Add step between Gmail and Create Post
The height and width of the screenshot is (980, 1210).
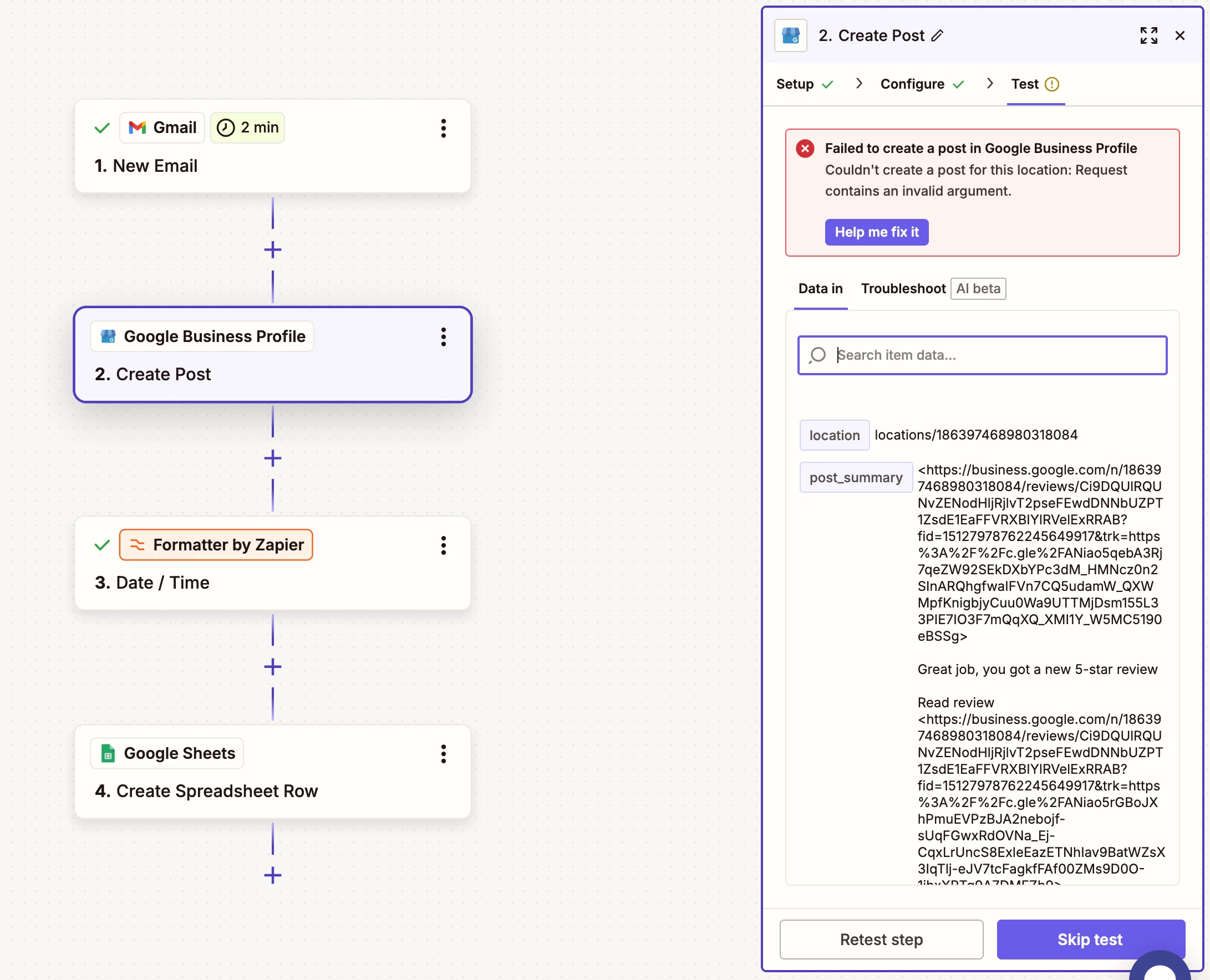pyautogui.click(x=273, y=249)
